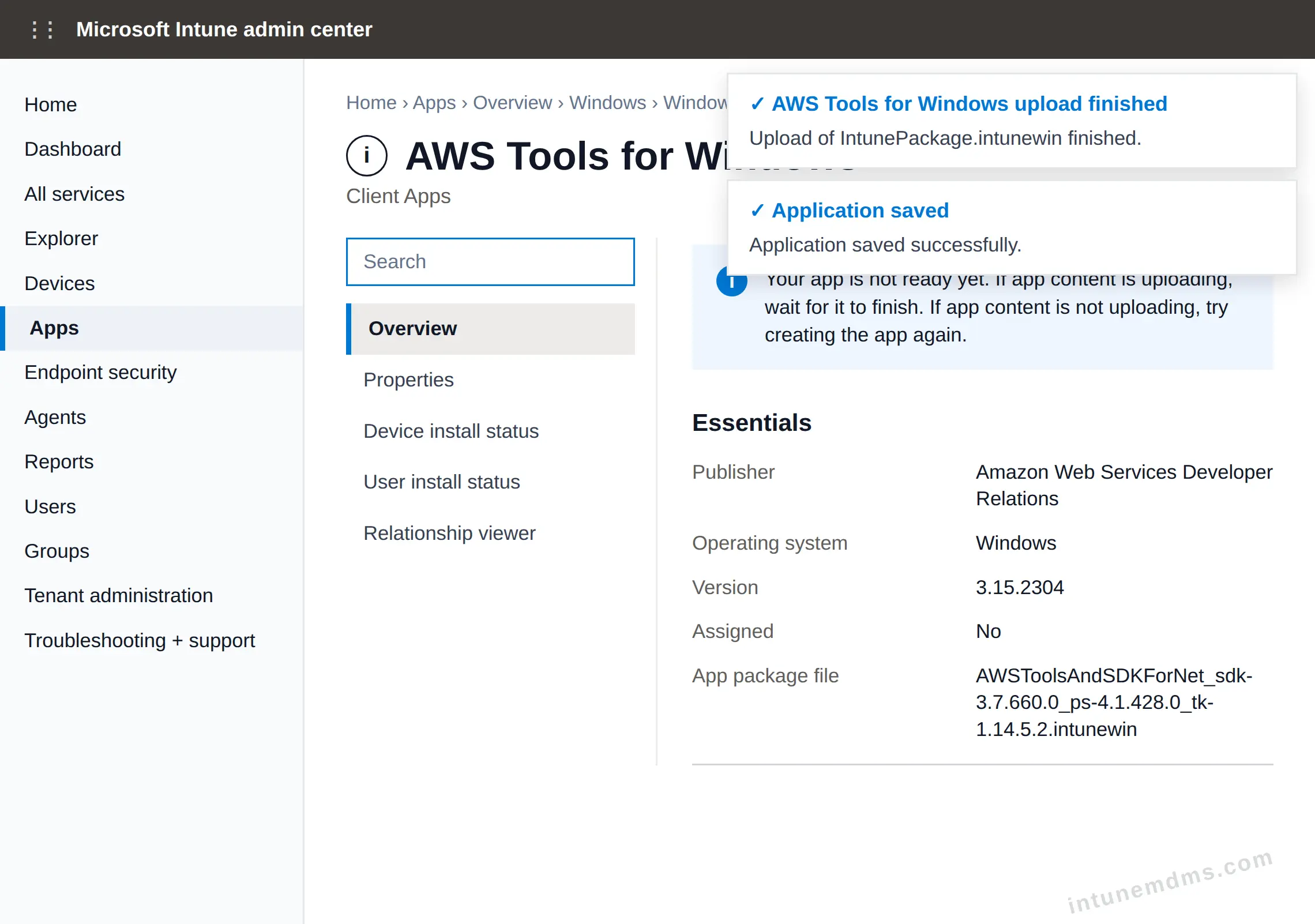Click the Operating system field label
The image size is (1315, 924).
point(769,543)
